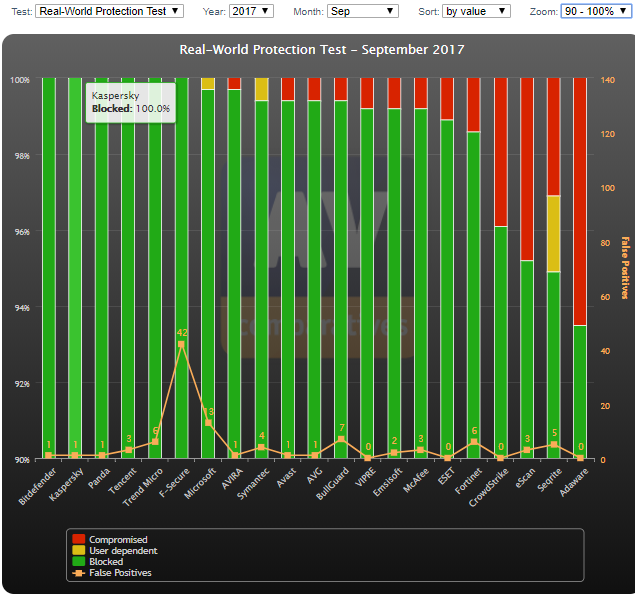Image resolution: width=635 pixels, height=599 pixels.
Task: Select Trend Micro false positives marker
Action: [155, 442]
